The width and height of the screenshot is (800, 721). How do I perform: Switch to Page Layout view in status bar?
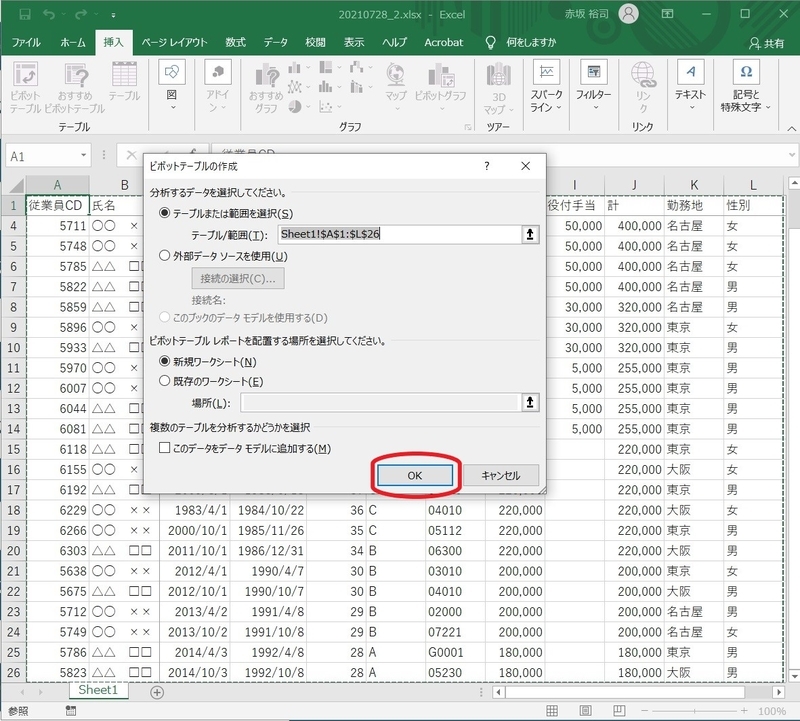coord(586,711)
